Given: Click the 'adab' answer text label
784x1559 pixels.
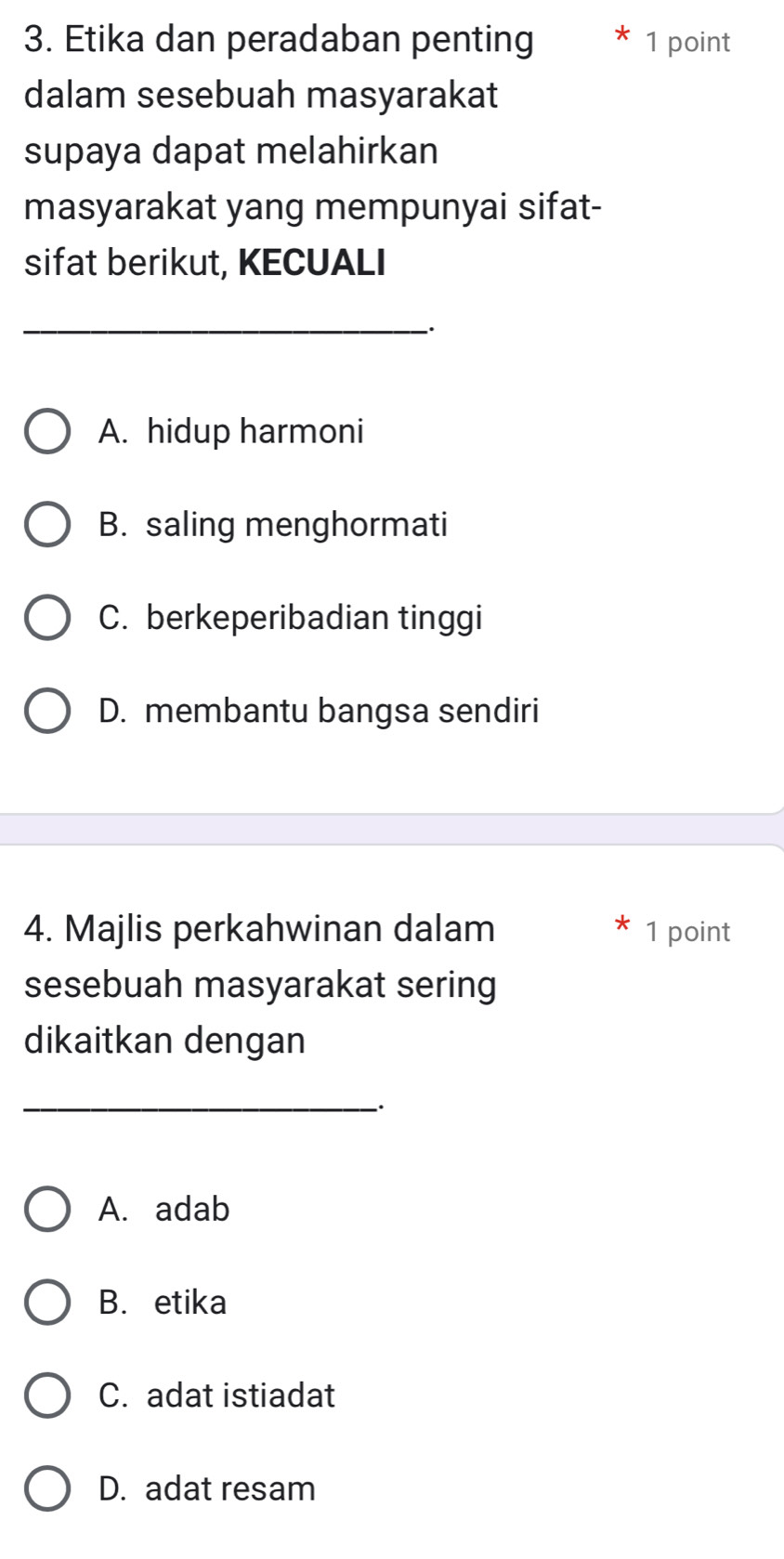Looking at the screenshot, I should coord(191,1210).
